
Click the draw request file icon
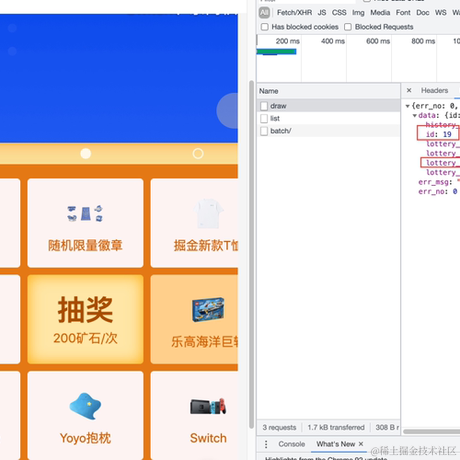point(264,106)
